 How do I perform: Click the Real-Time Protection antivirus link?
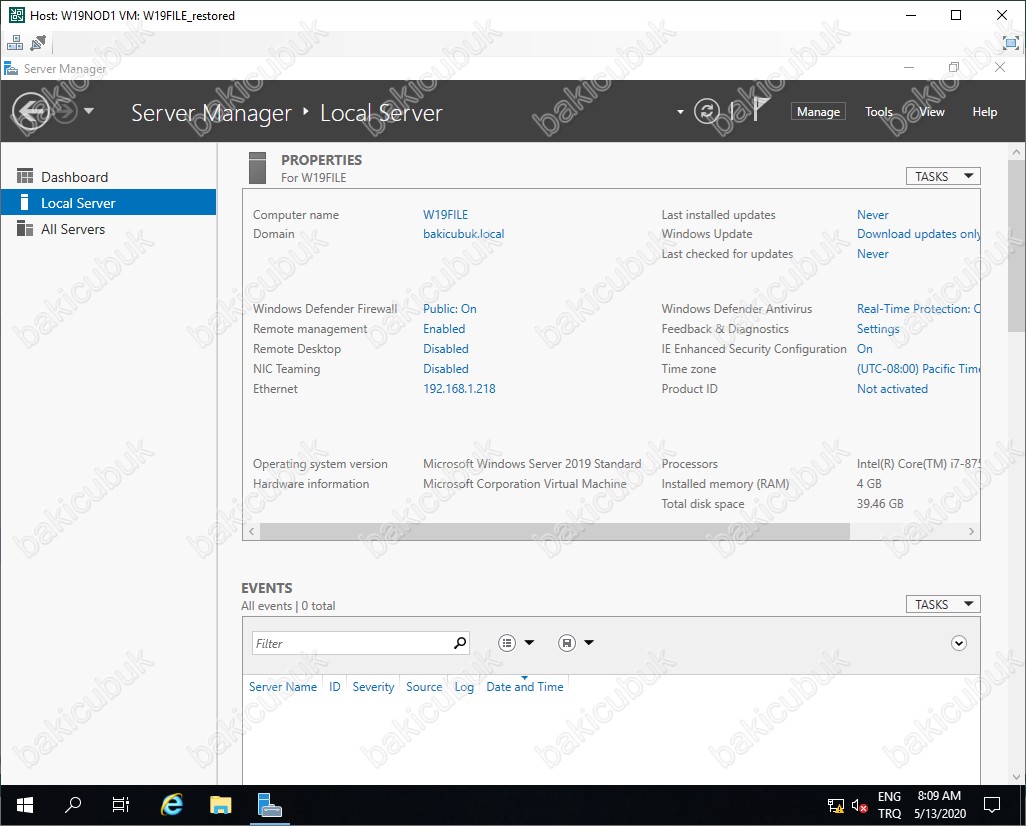[x=918, y=309]
